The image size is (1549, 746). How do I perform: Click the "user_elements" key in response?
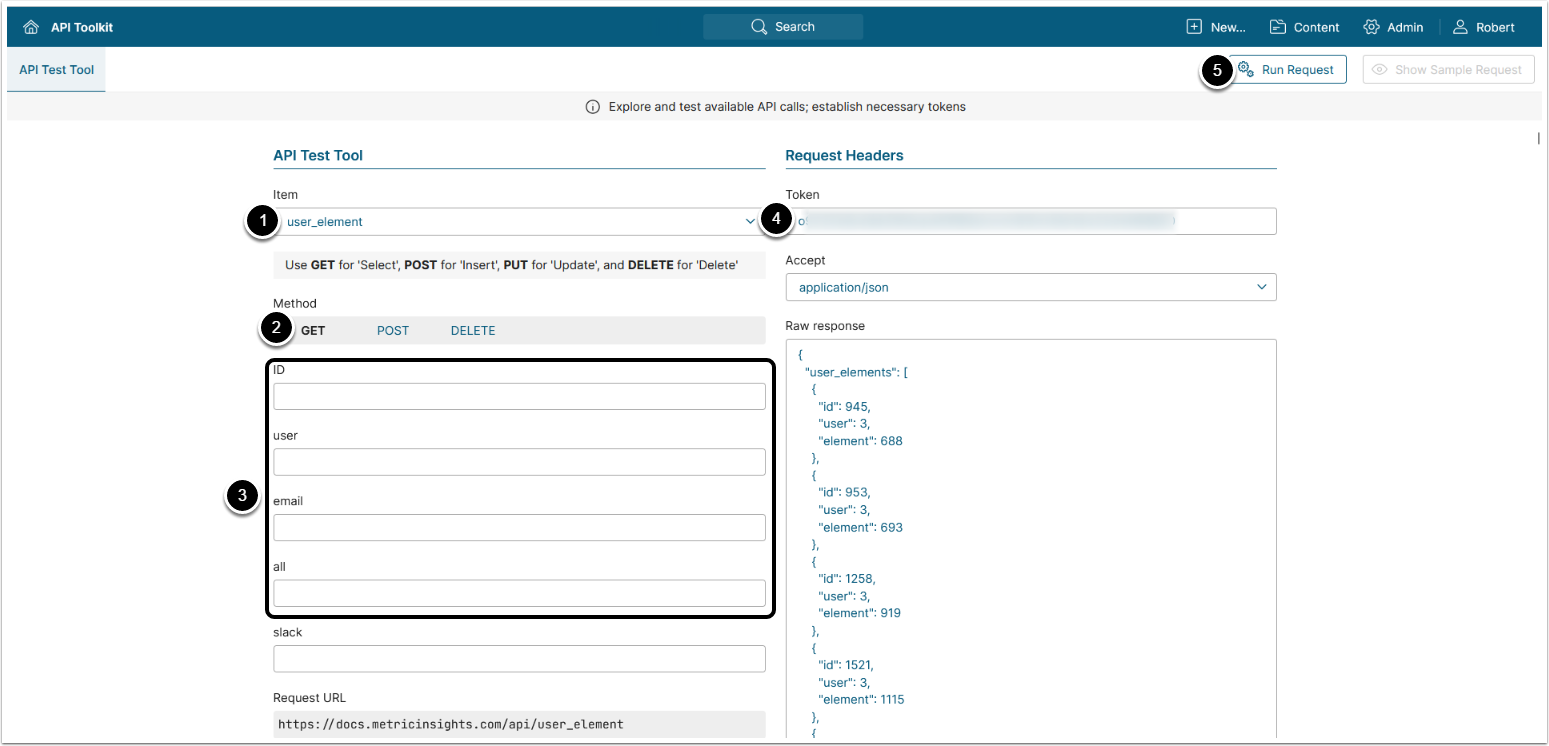coord(850,372)
